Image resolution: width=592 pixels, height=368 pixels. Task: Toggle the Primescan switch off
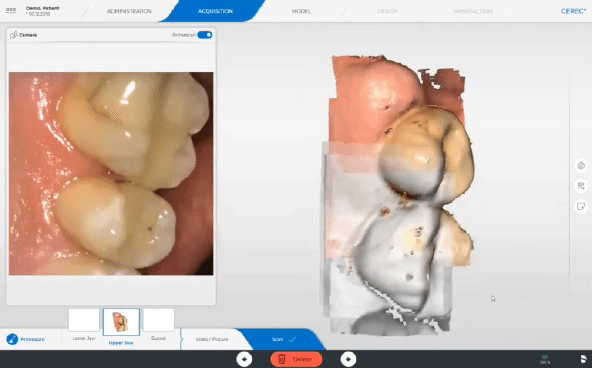[x=205, y=35]
